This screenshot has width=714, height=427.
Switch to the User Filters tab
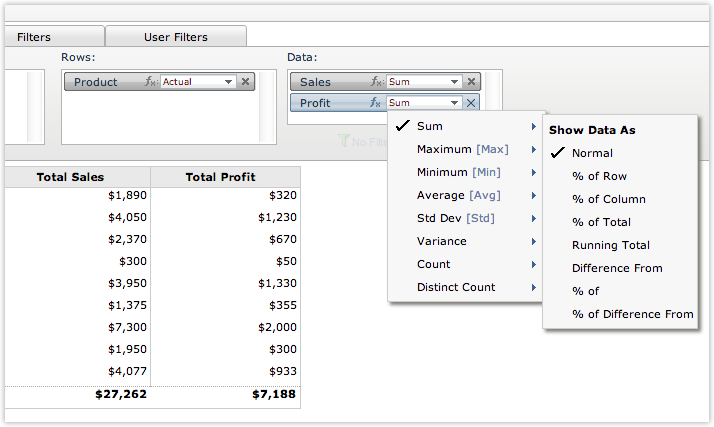coord(176,37)
